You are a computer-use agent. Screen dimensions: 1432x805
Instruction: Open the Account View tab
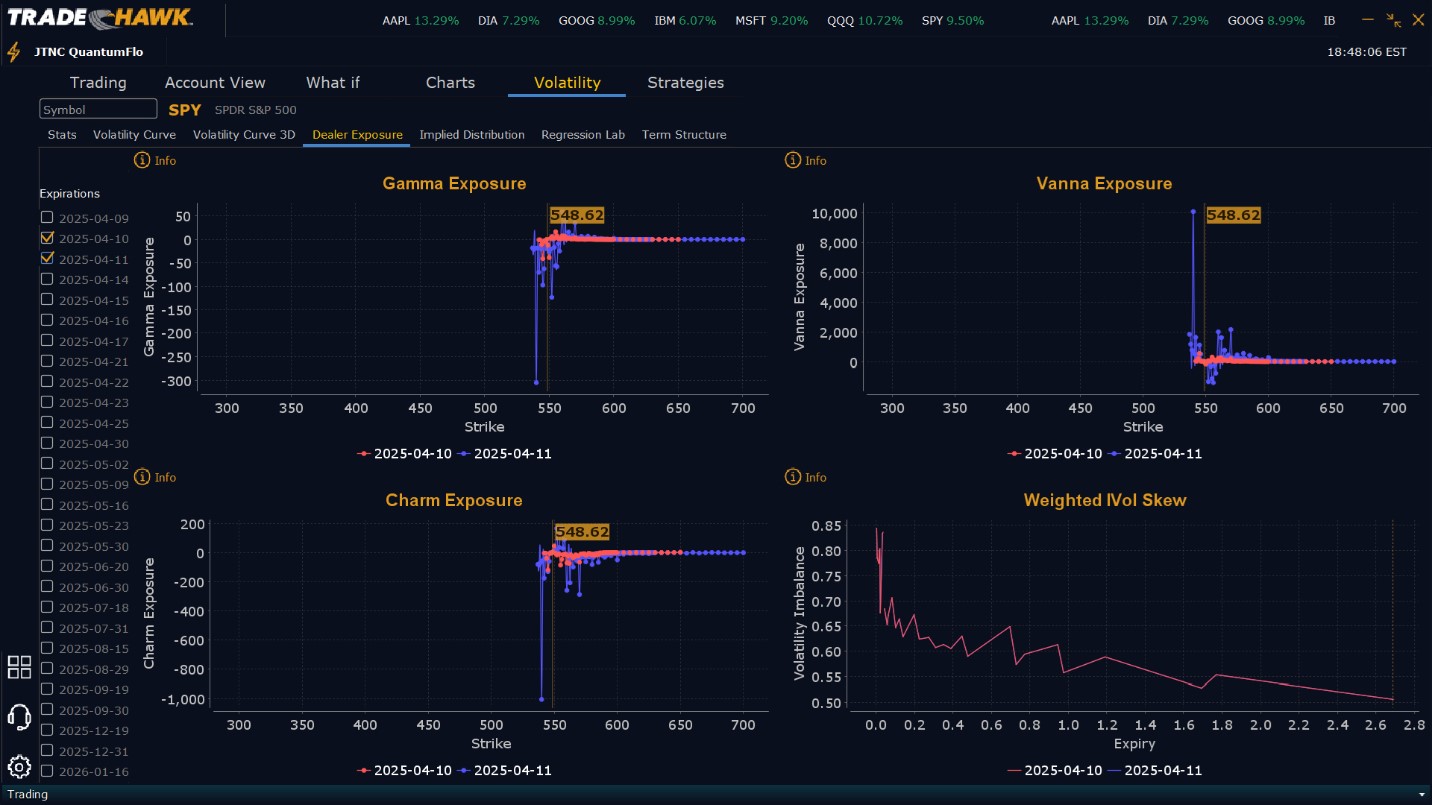(x=215, y=83)
